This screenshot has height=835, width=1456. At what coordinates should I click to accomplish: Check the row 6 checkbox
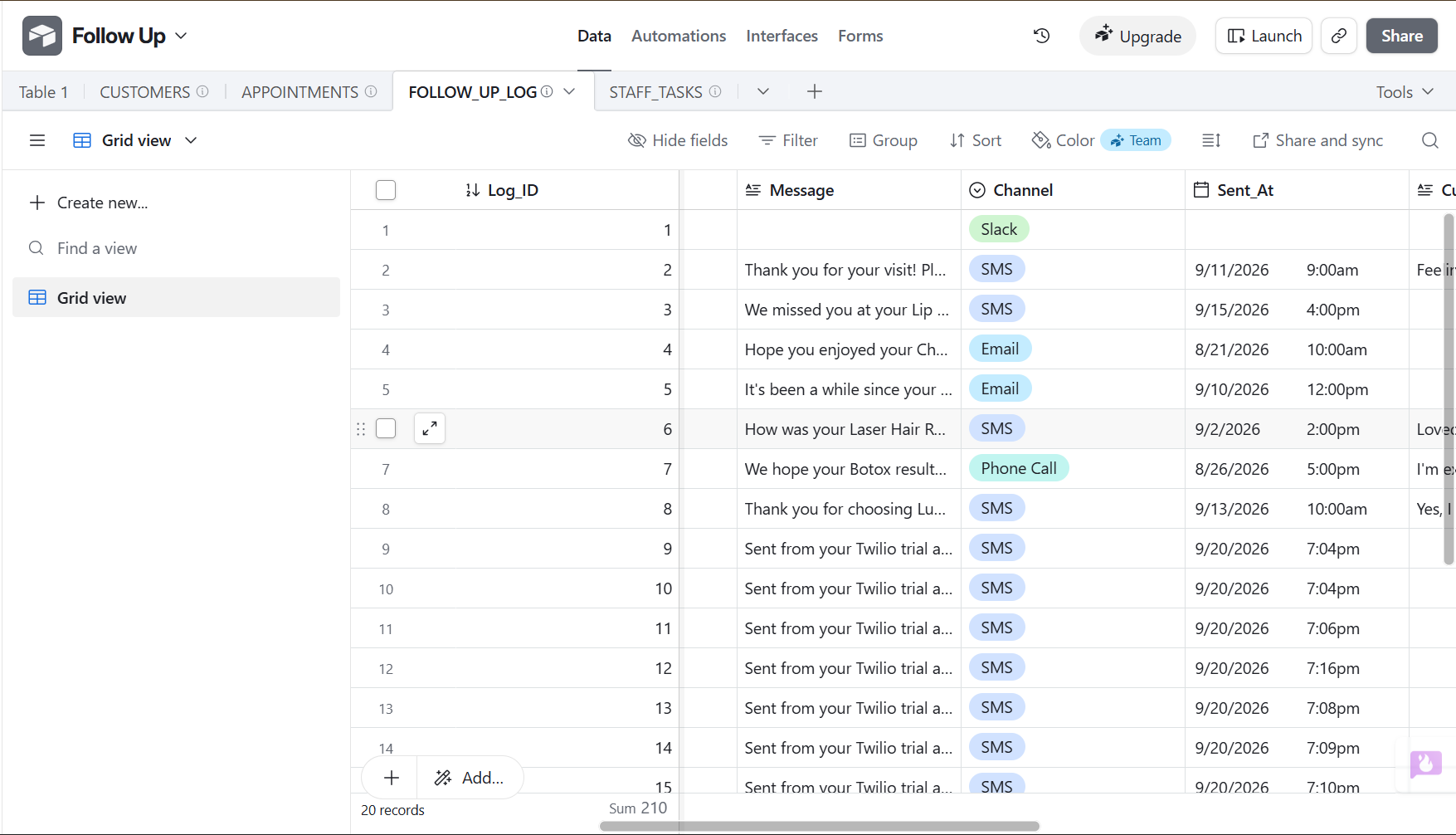pyautogui.click(x=386, y=428)
